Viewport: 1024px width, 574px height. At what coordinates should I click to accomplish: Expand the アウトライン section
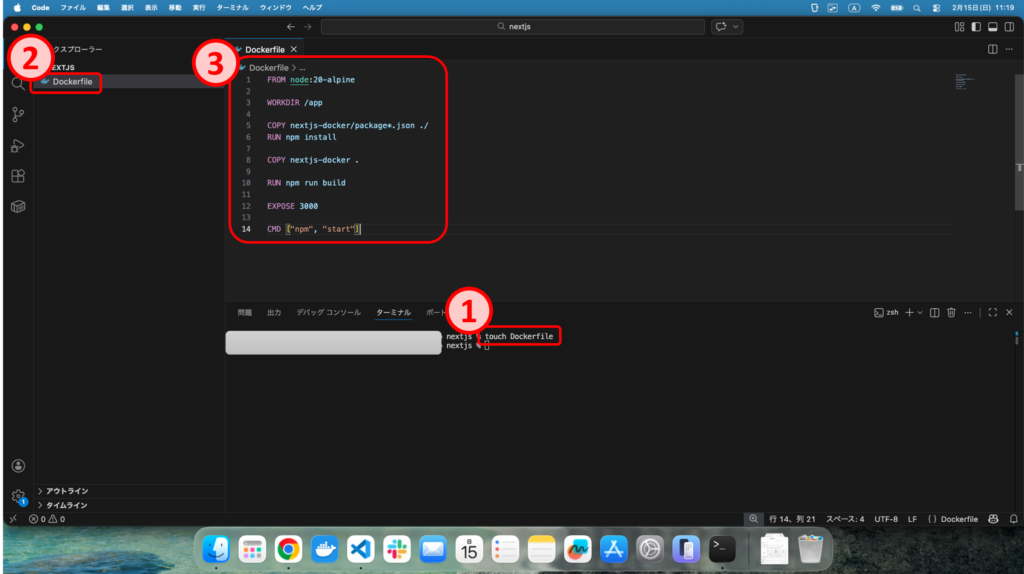coord(67,491)
